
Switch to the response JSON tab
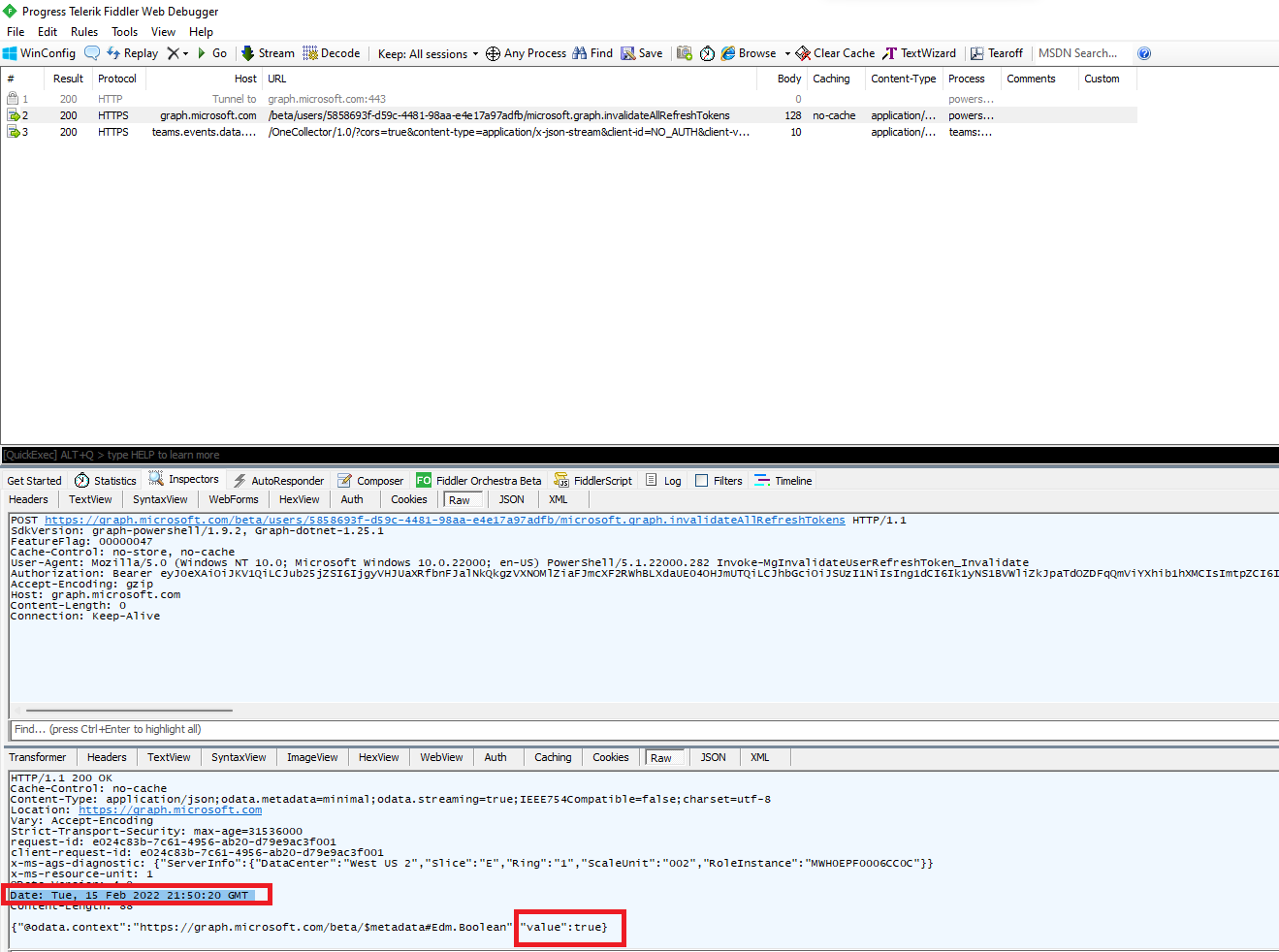point(714,757)
